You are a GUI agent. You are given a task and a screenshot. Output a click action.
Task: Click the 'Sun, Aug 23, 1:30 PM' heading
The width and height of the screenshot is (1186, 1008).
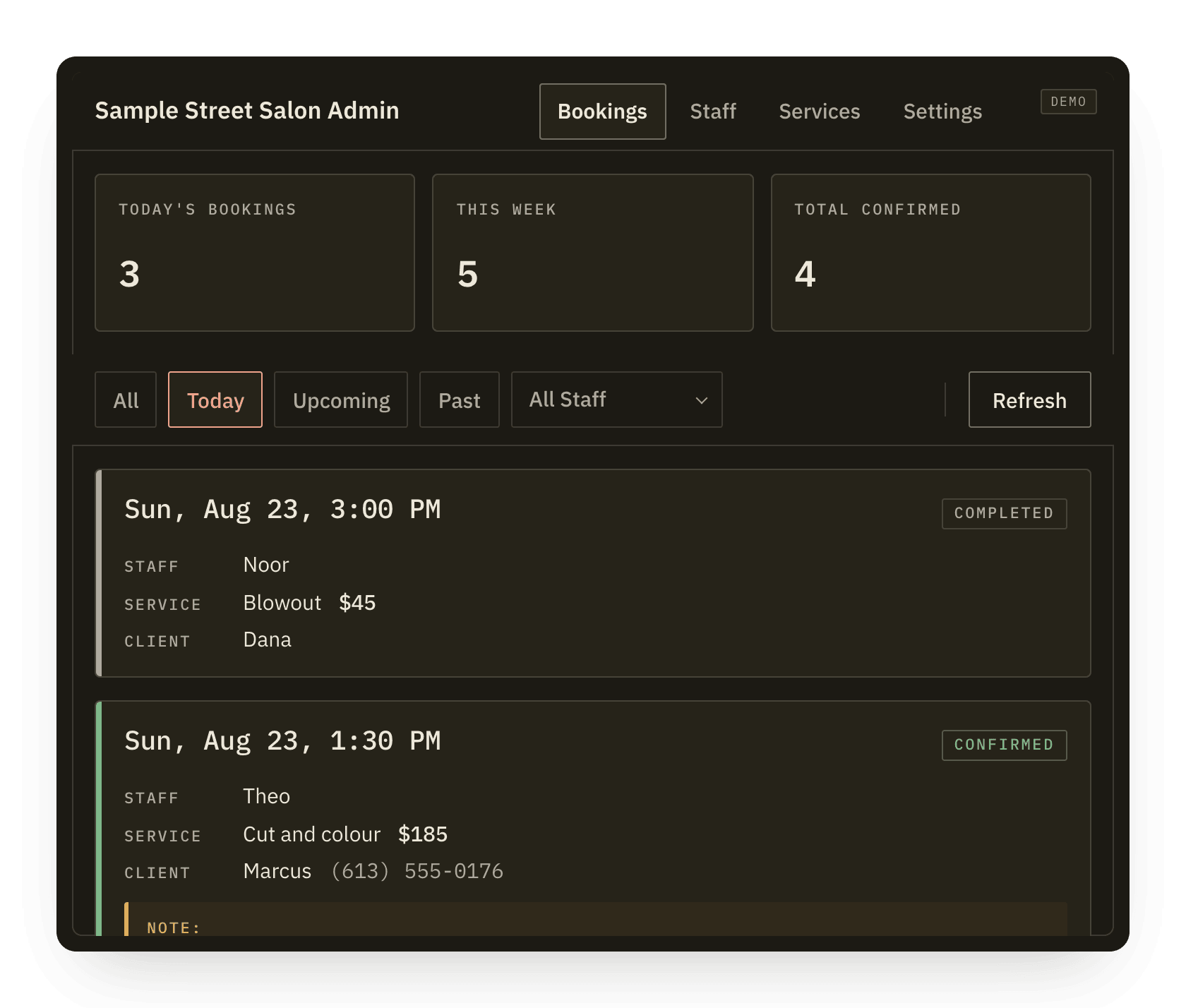[x=282, y=741]
